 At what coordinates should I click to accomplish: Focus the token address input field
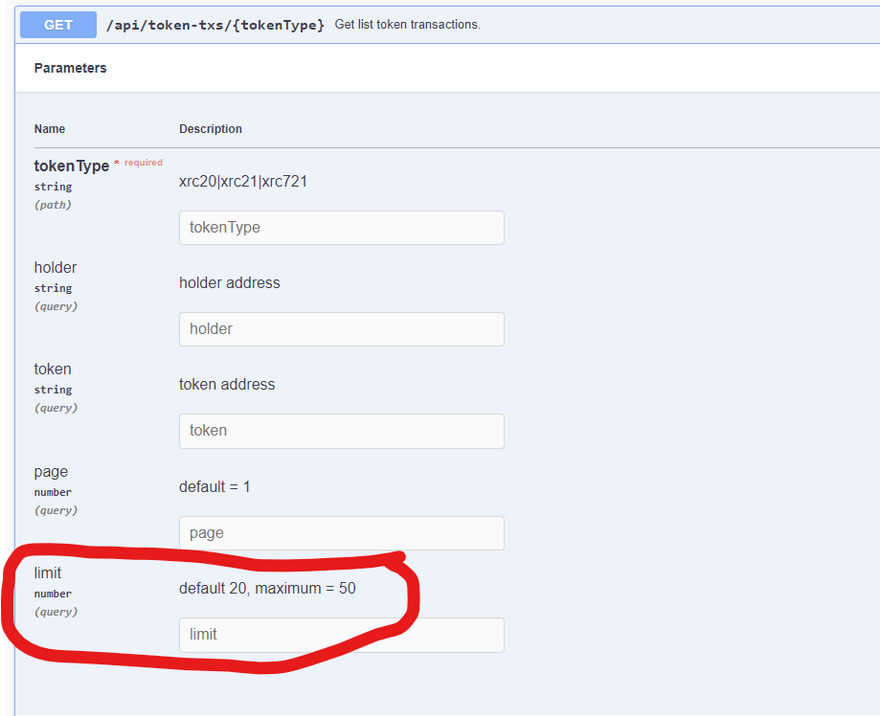pyautogui.click(x=341, y=431)
